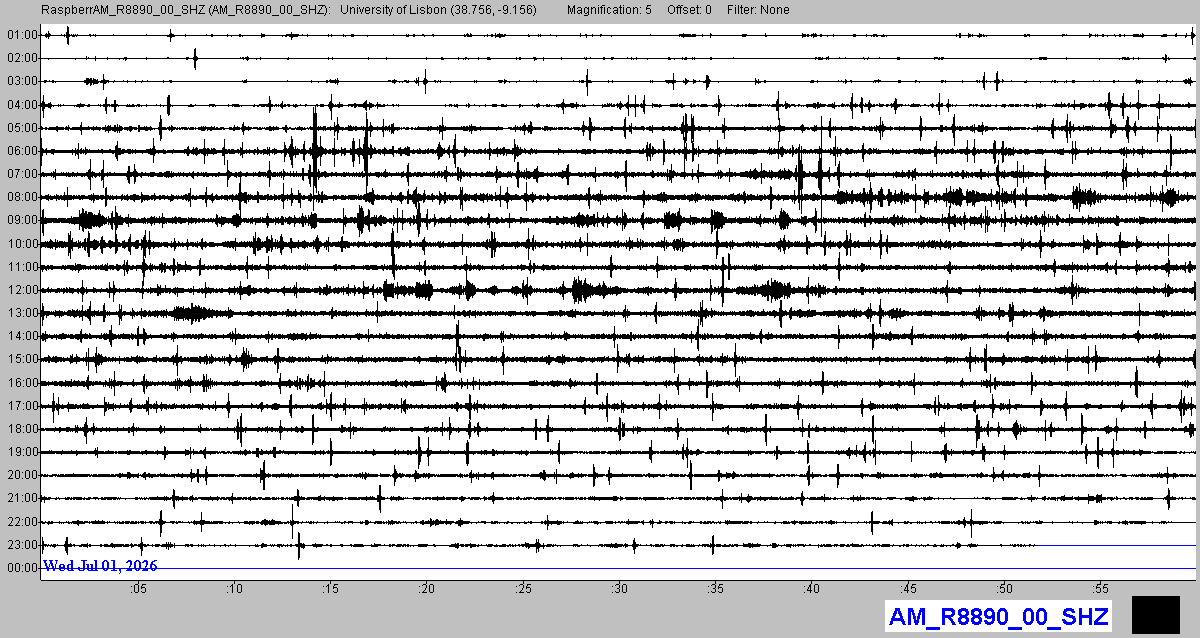The height and width of the screenshot is (638, 1200).
Task: Select the Filter: None header text
Action: (x=758, y=10)
